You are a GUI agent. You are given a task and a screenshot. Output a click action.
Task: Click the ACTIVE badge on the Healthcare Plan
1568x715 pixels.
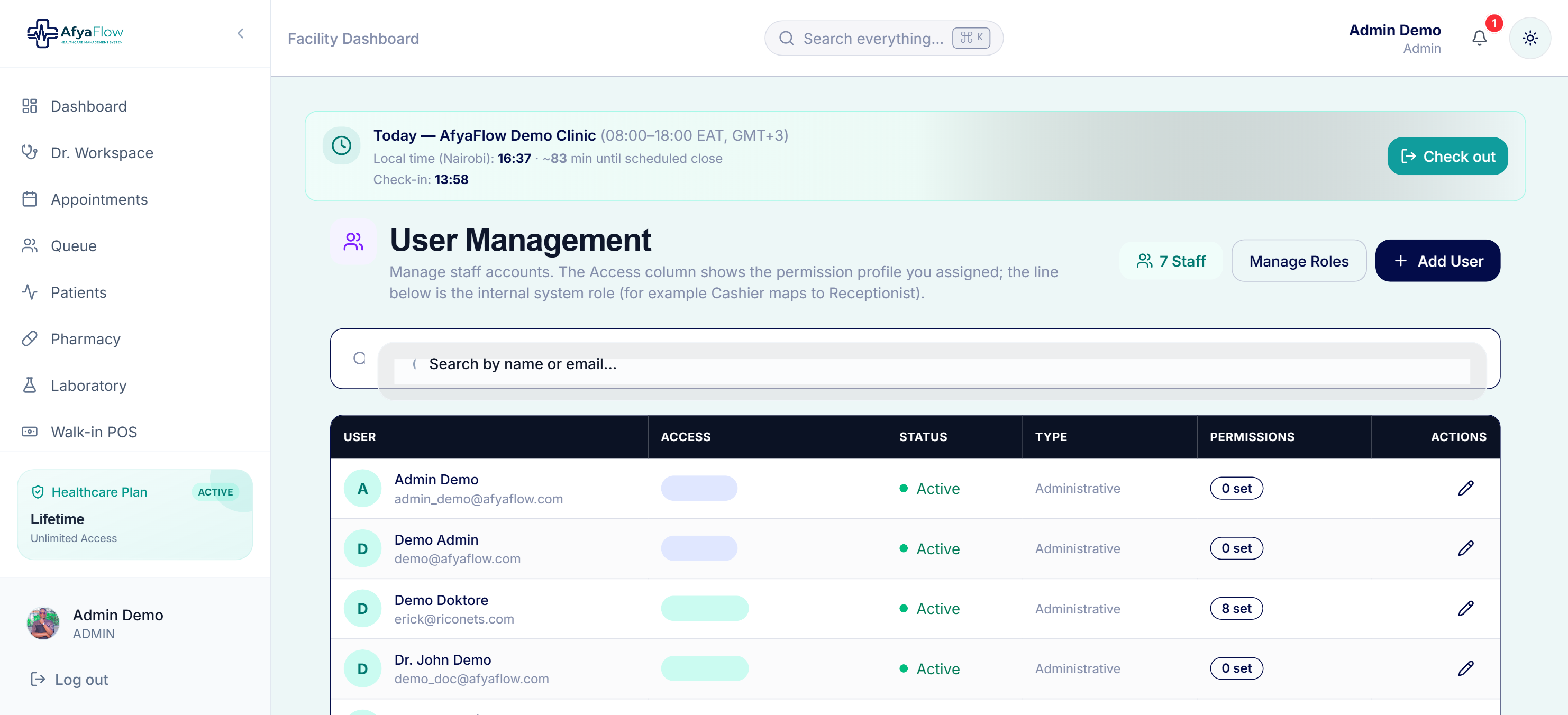pos(215,492)
